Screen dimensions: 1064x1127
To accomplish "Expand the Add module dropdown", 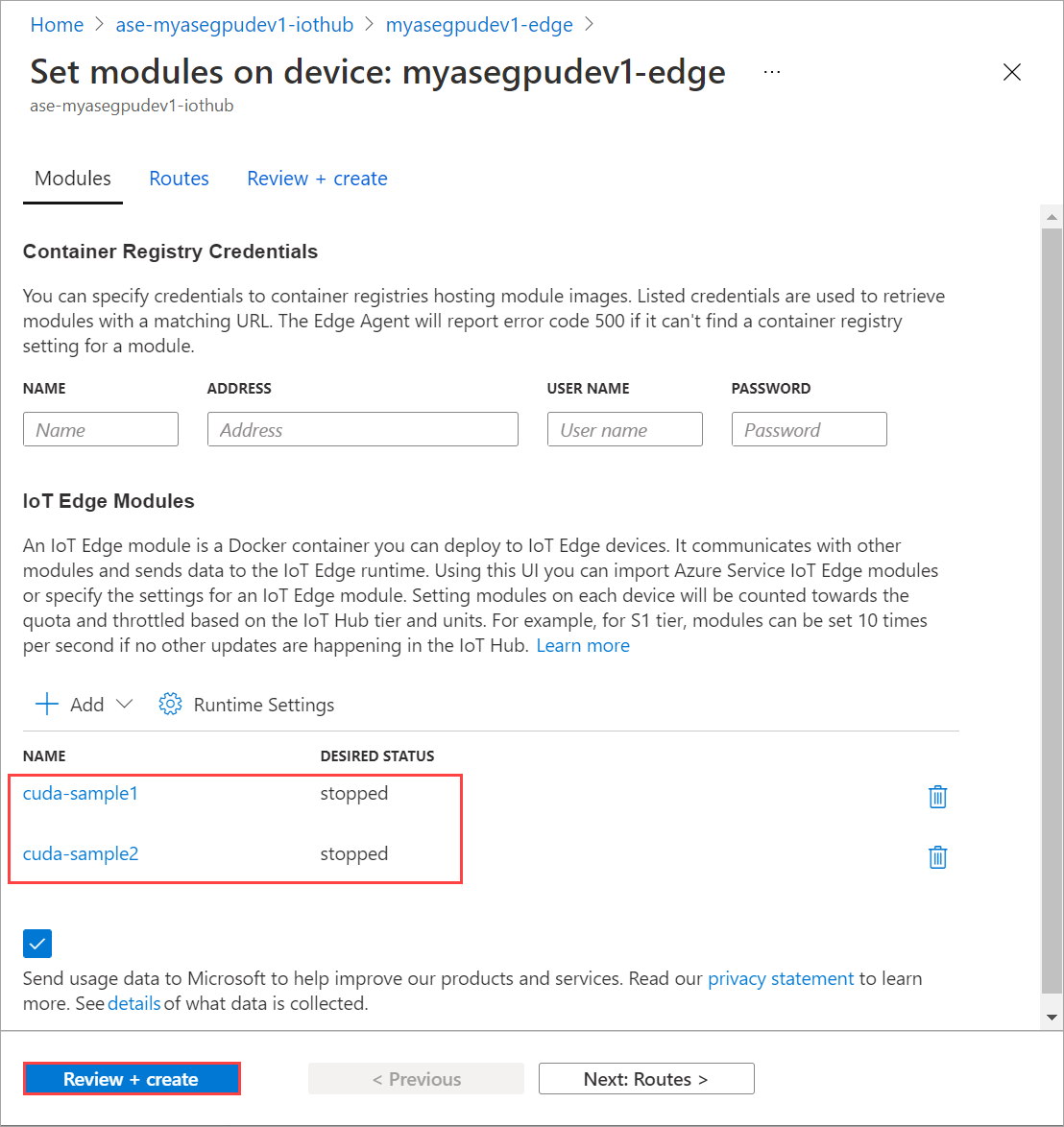I will tap(125, 704).
